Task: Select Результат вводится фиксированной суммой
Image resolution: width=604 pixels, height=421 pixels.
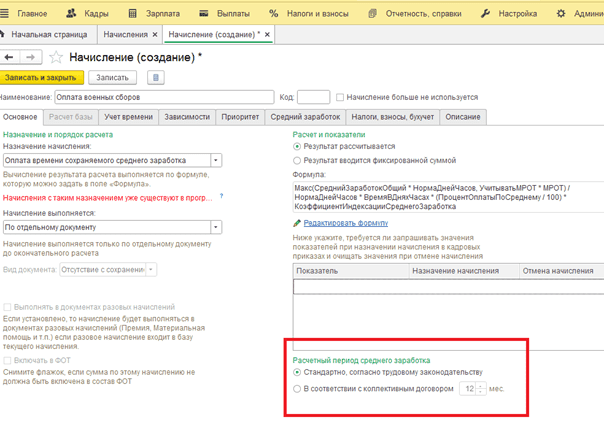Action: coord(297,160)
